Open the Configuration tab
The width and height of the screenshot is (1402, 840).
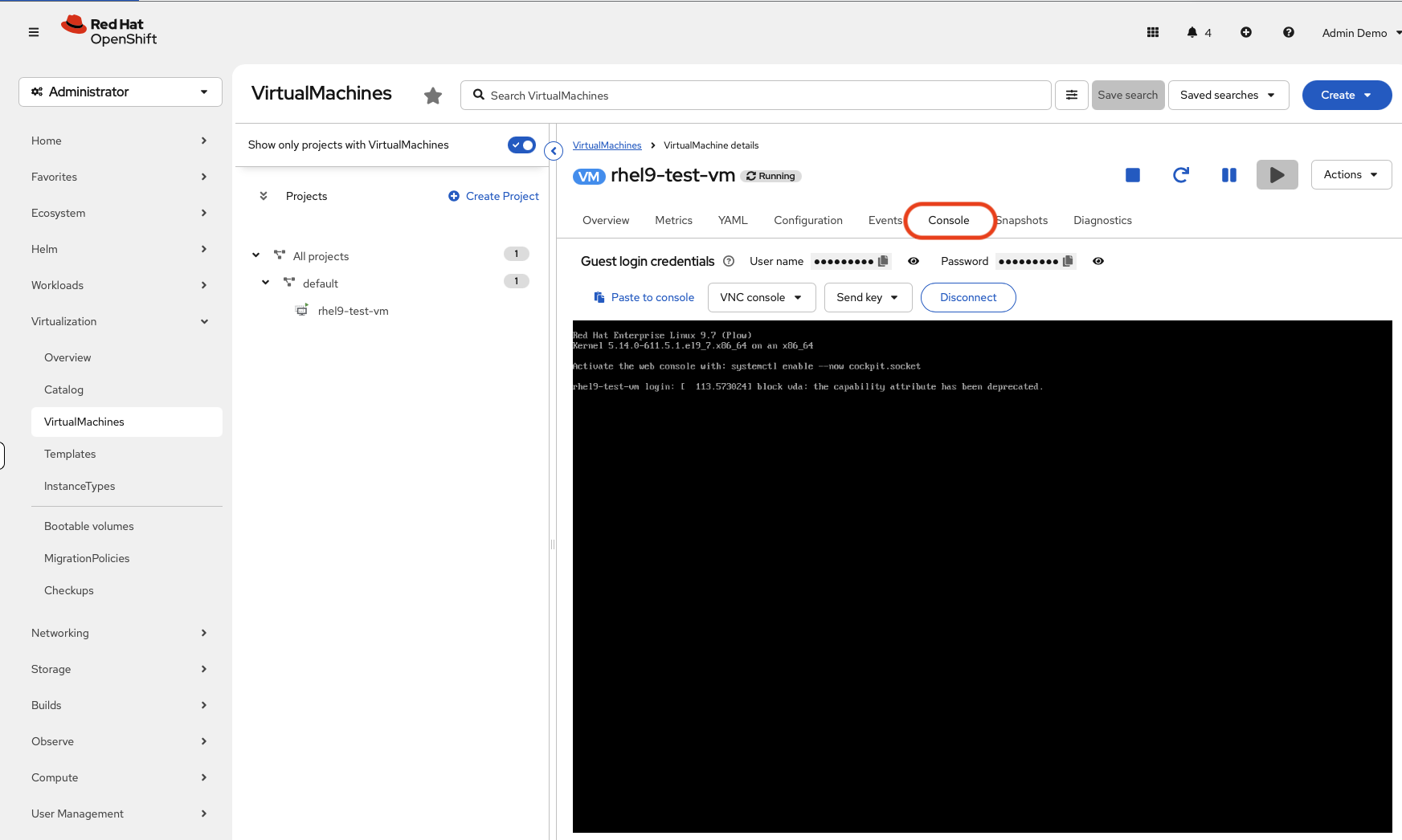(x=807, y=220)
